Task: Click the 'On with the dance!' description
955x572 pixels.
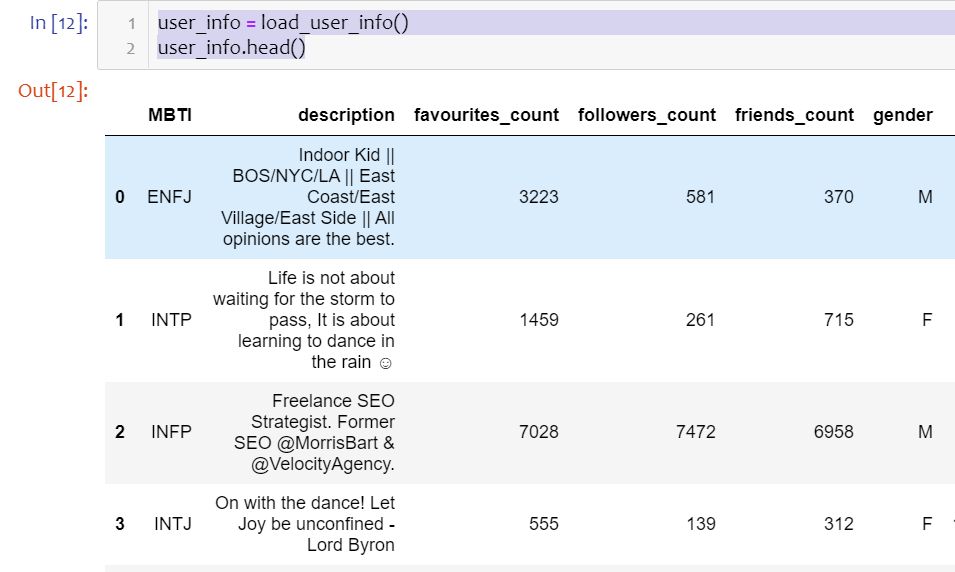Action: pyautogui.click(x=305, y=524)
